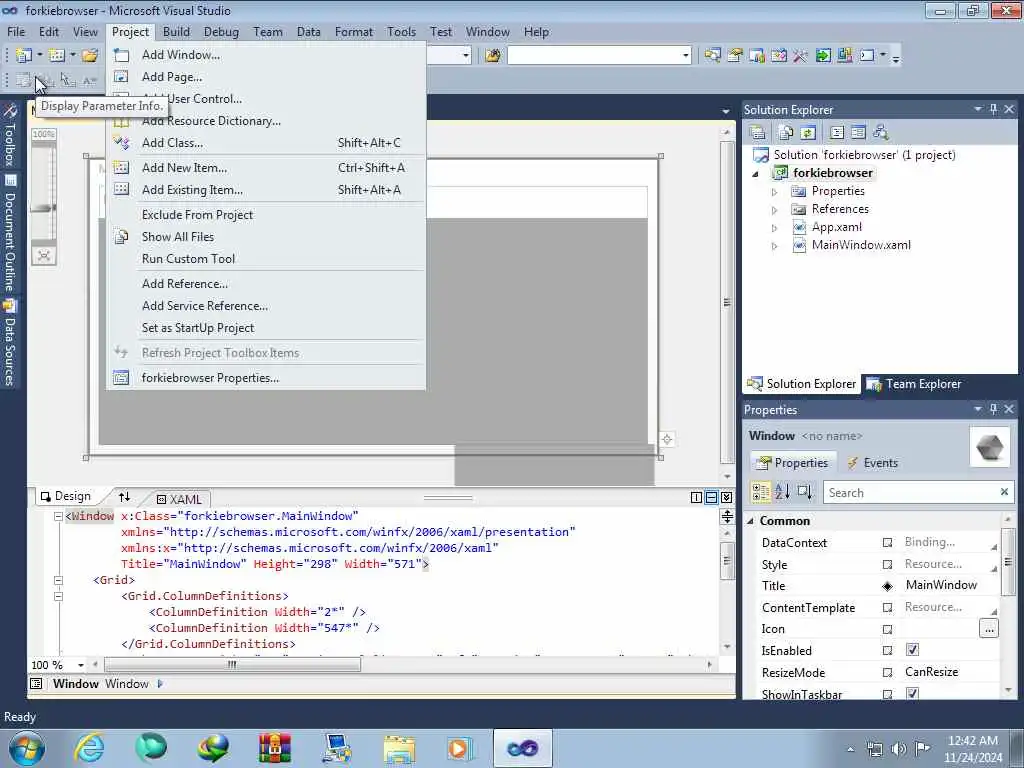Collapse the Common properties category

tap(751, 521)
